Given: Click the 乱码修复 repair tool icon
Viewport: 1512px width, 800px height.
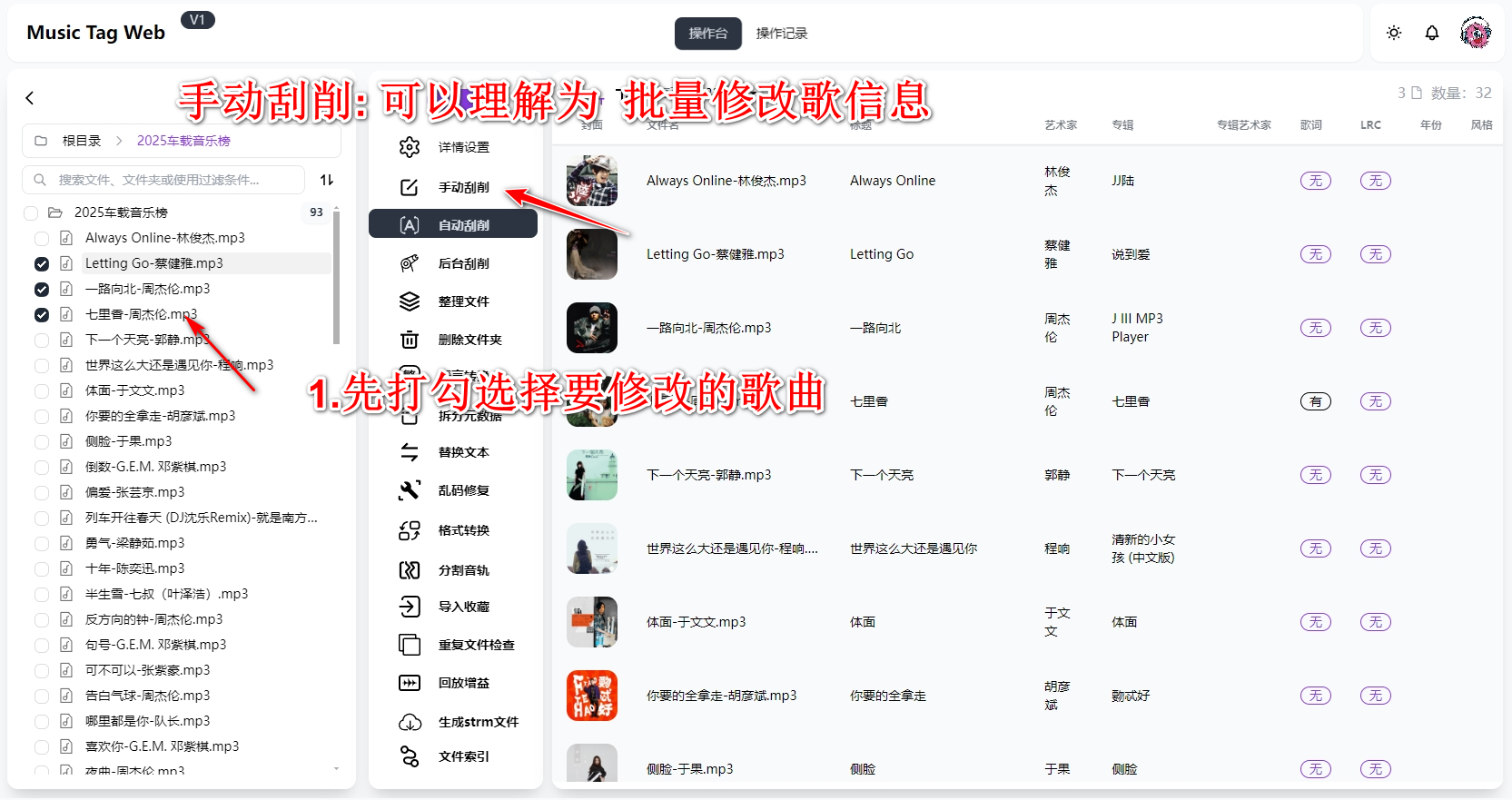Looking at the screenshot, I should [x=410, y=490].
